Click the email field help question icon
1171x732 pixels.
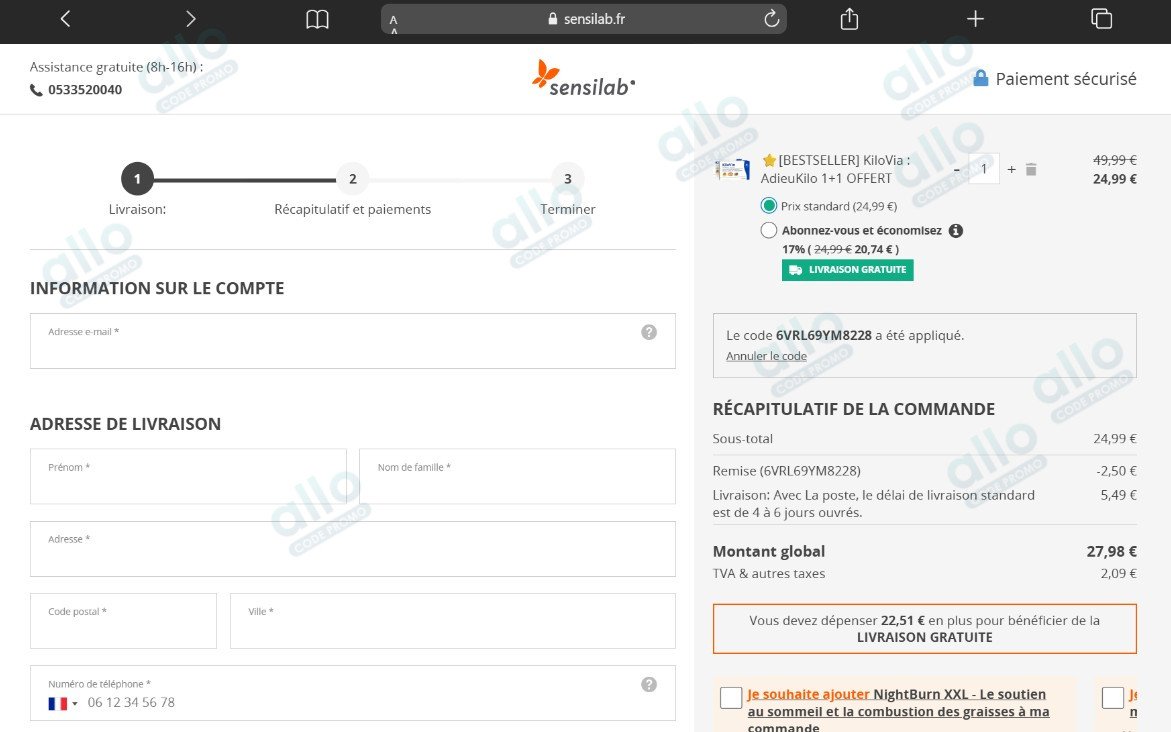649,332
